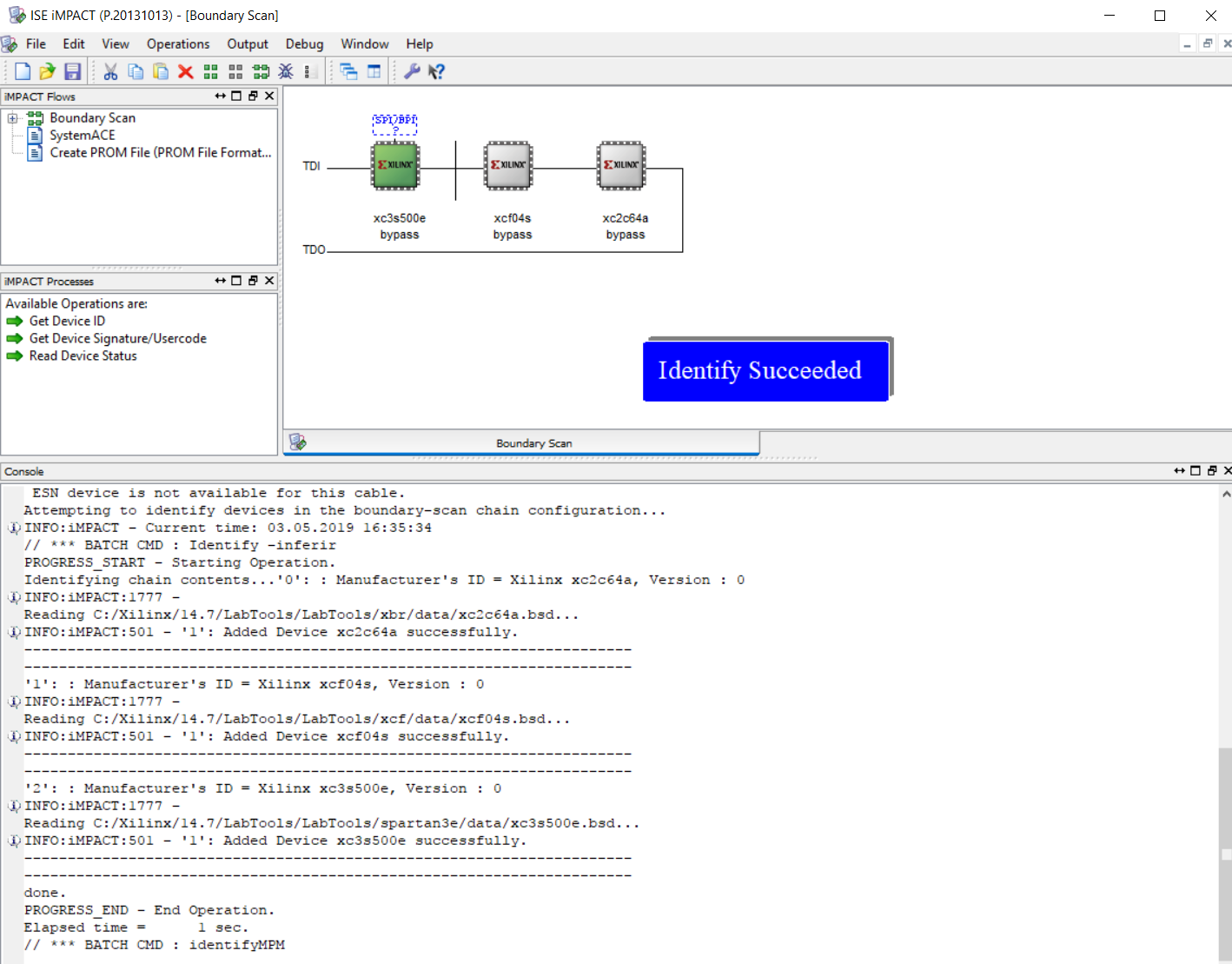Click the iMPACT icon beside File menu
This screenshot has width=1232, height=964.
click(x=10, y=44)
